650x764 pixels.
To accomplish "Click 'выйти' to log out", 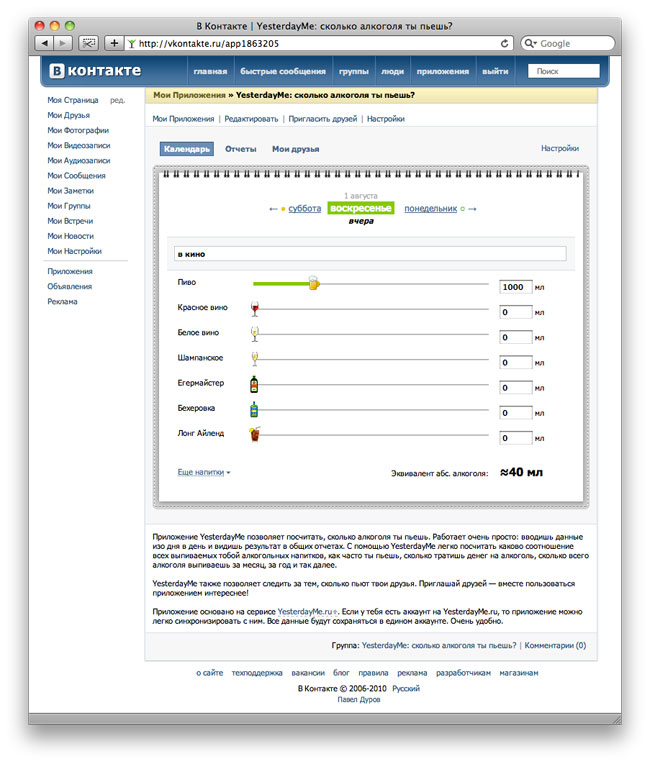I will pos(496,71).
